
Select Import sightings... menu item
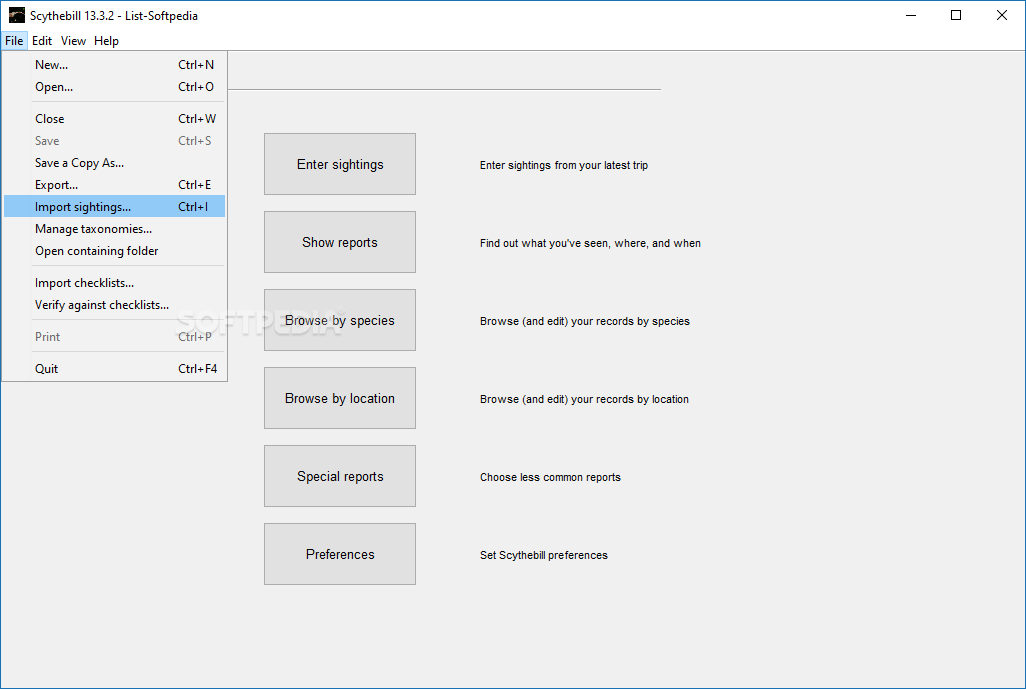click(115, 207)
